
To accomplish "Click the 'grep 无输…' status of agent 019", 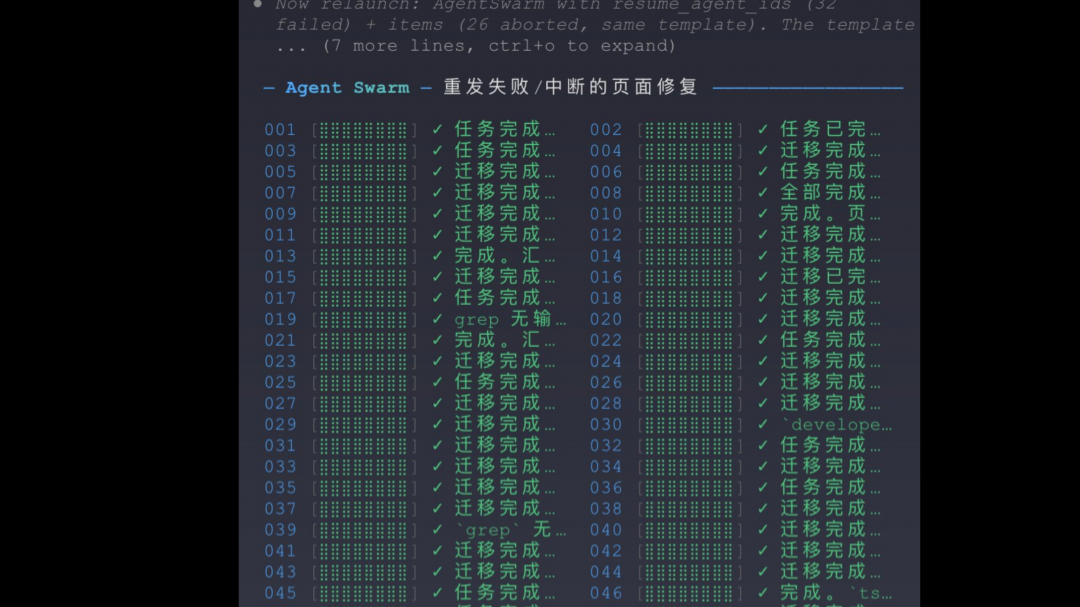I will click(x=510, y=320).
